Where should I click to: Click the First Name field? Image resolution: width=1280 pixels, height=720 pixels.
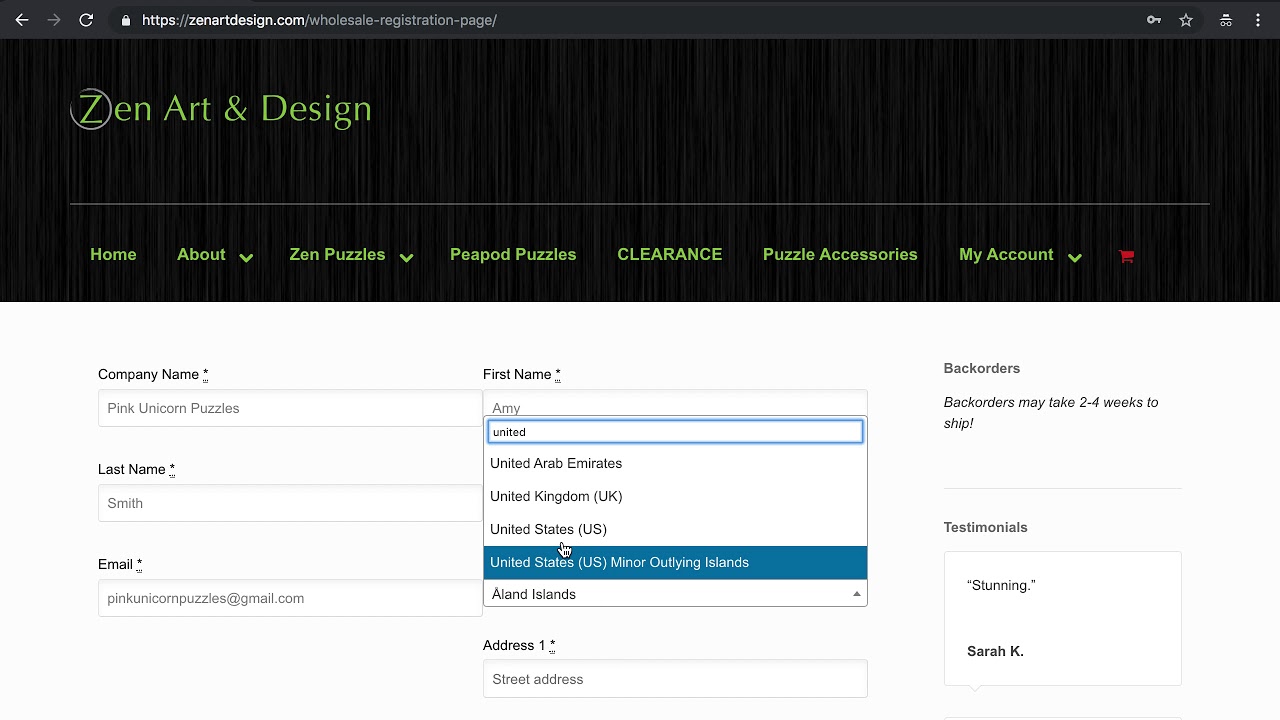675,403
